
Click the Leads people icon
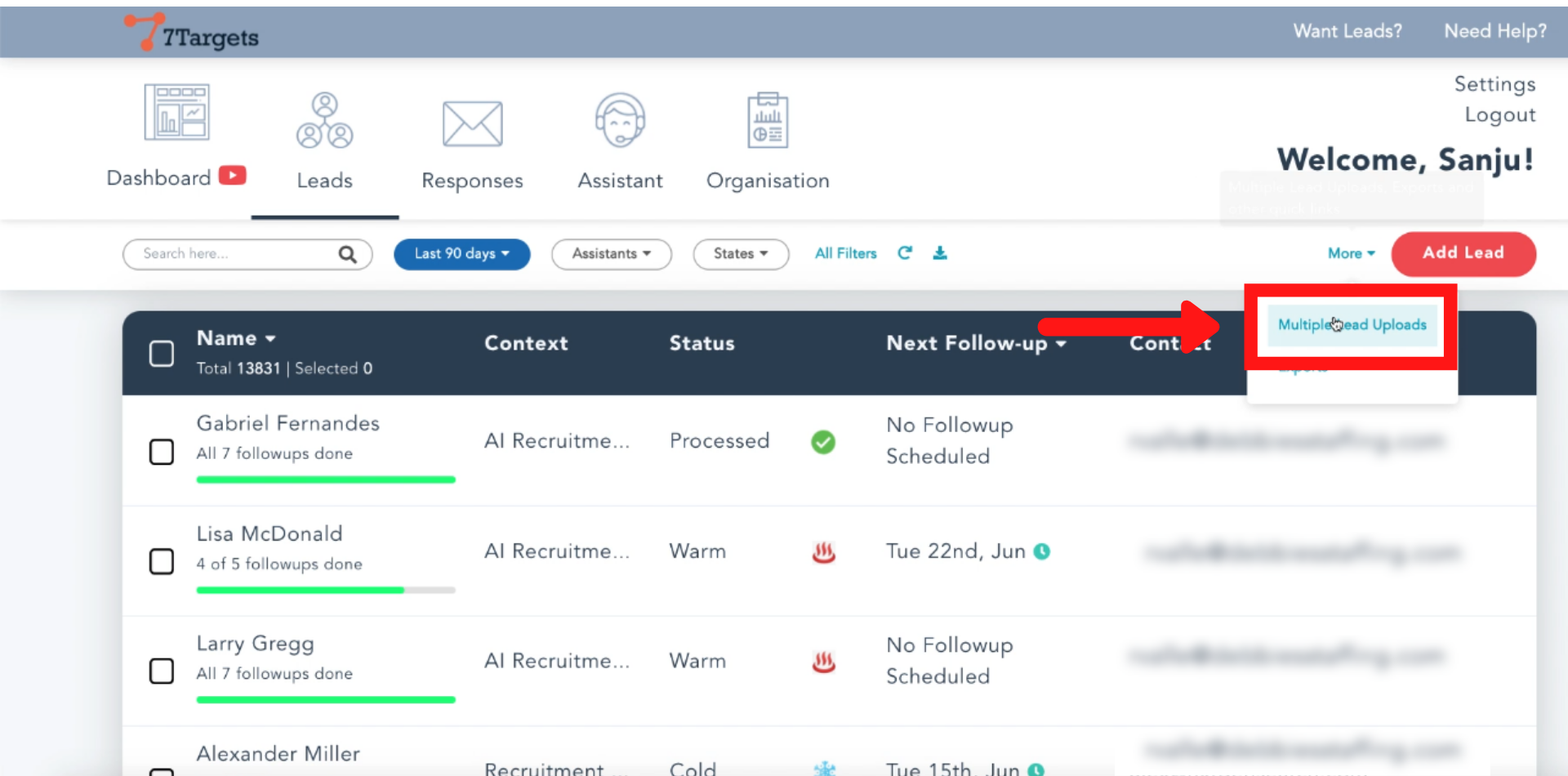(324, 121)
